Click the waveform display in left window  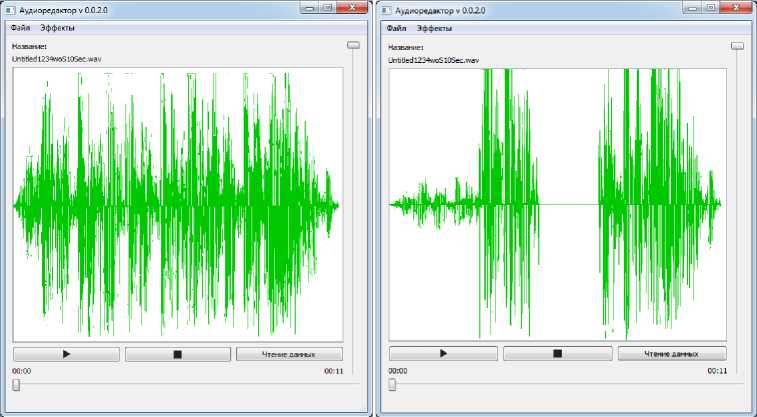pyautogui.click(x=177, y=205)
